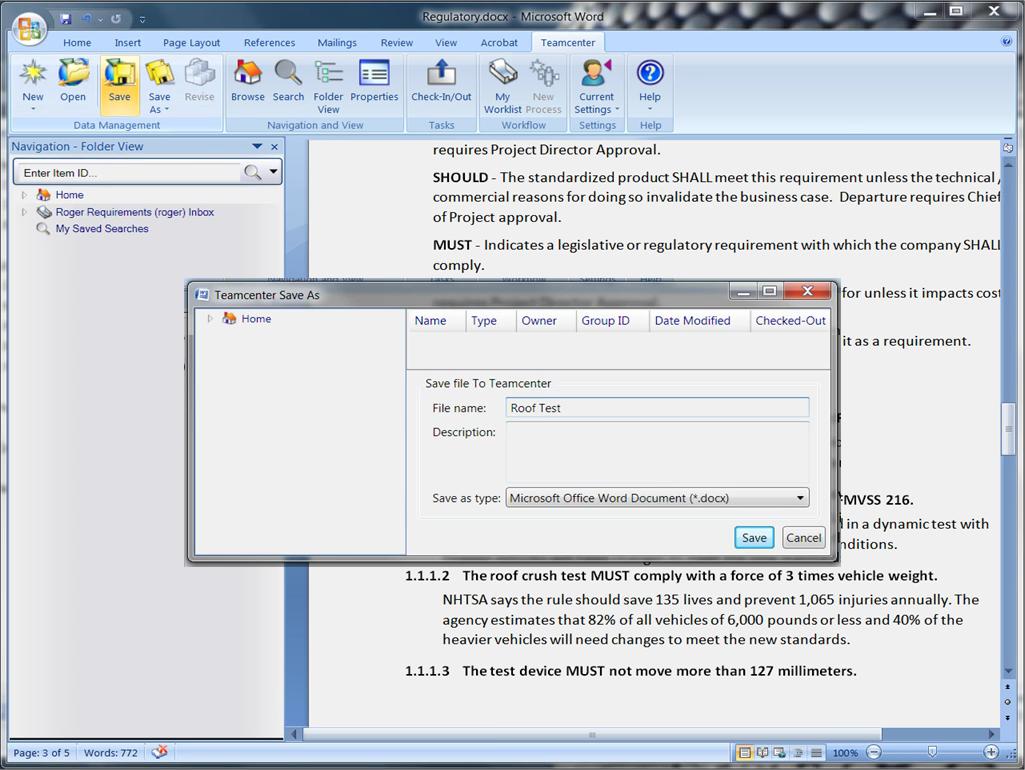The height and width of the screenshot is (770, 1025).
Task: Toggle the Folder View icon
Action: click(x=328, y=73)
